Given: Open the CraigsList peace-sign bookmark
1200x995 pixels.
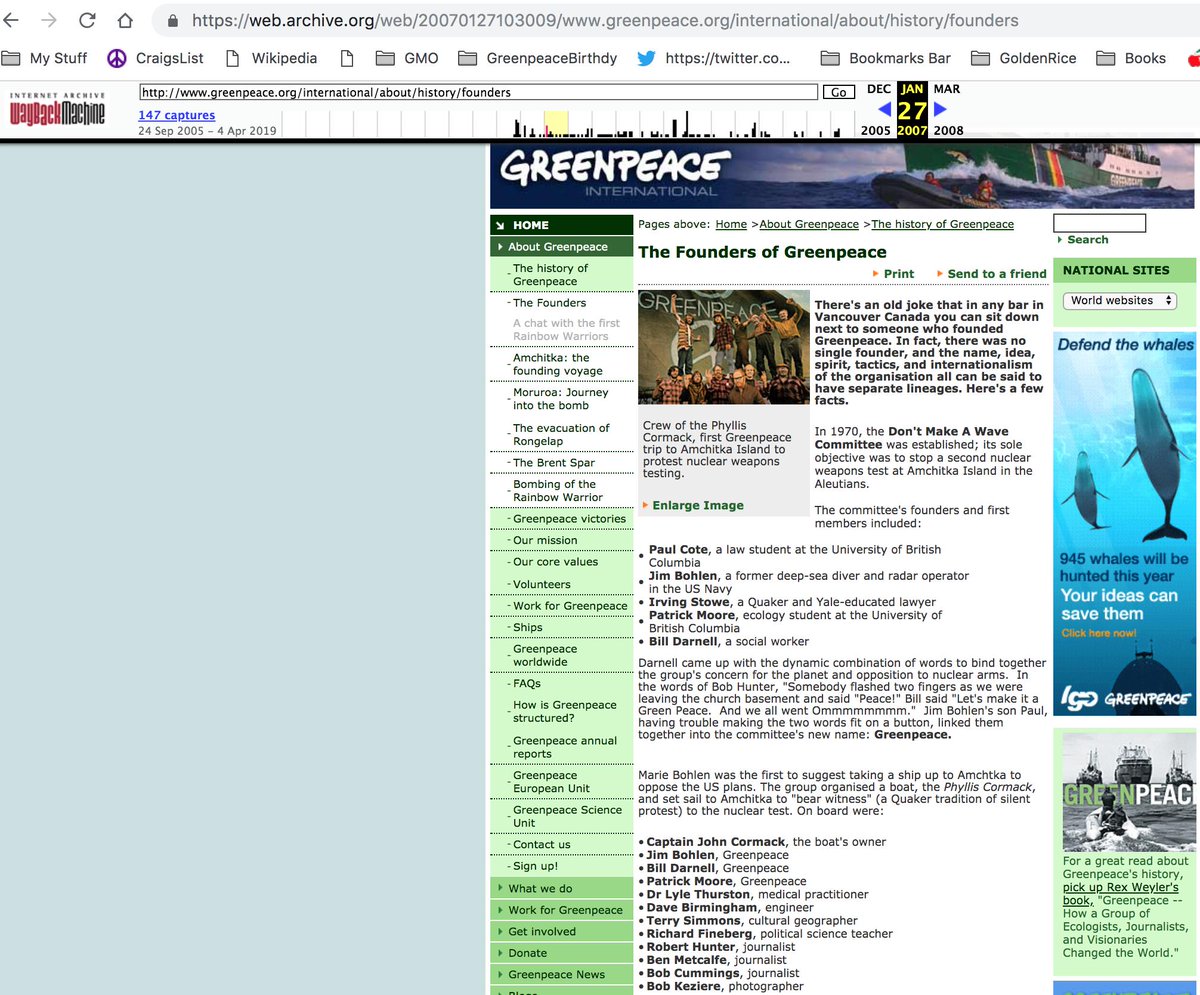Looking at the screenshot, I should [155, 58].
